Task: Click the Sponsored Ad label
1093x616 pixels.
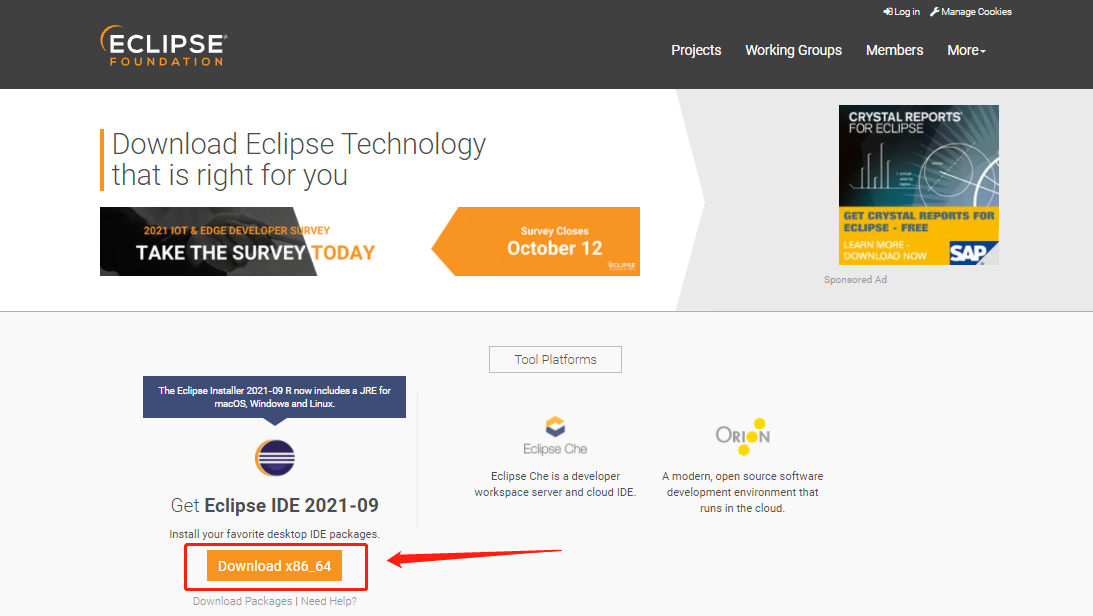Action: pyautogui.click(x=855, y=279)
